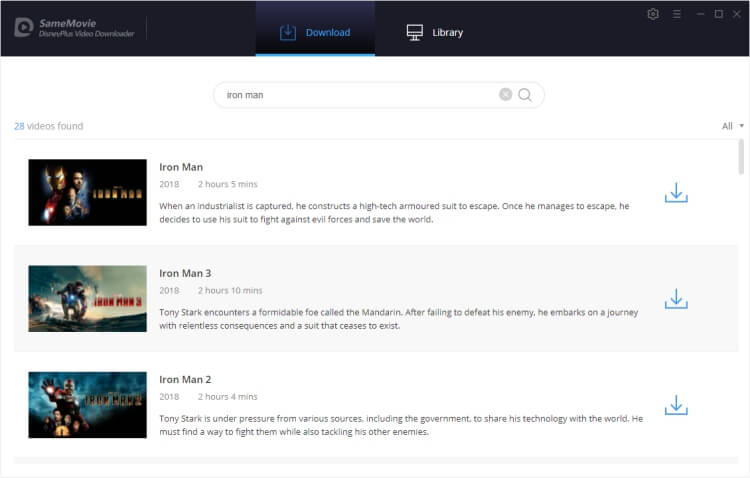Viewport: 750px width, 478px height.
Task: Open the hamburger menu icon
Action: click(x=676, y=14)
